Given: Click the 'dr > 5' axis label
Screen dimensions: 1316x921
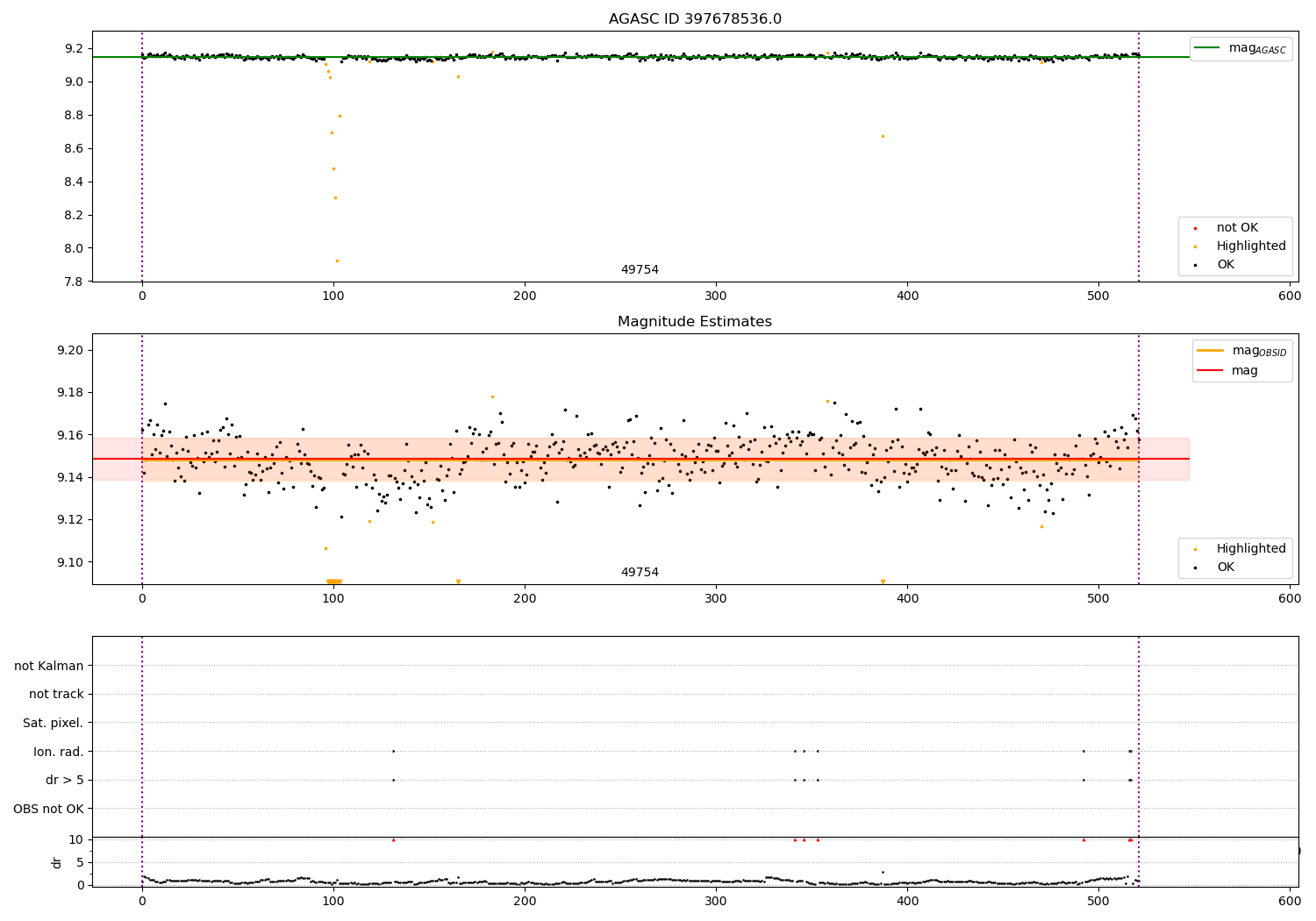Looking at the screenshot, I should 65,780.
